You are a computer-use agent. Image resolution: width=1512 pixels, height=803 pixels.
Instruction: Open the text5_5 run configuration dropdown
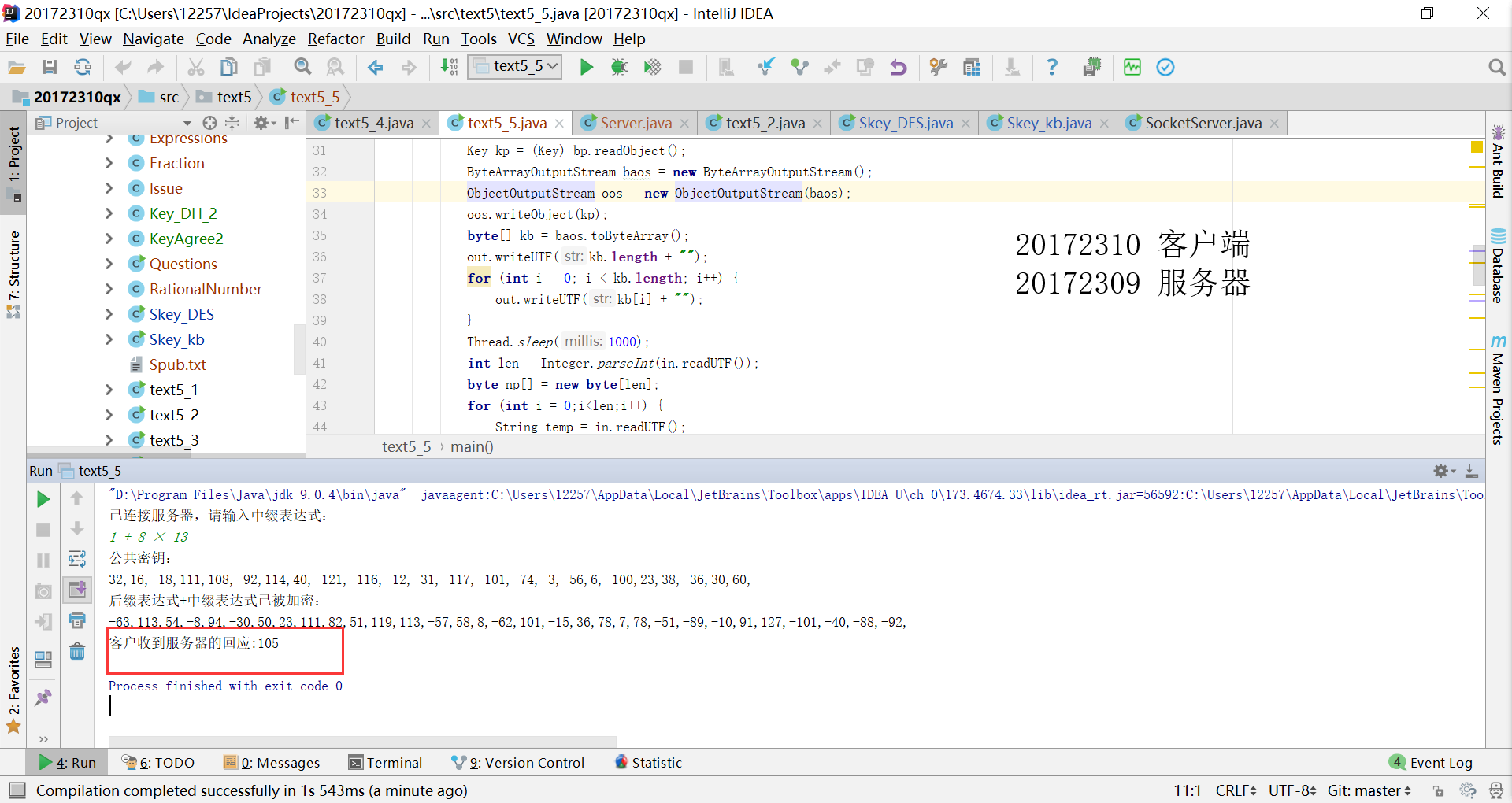point(516,67)
